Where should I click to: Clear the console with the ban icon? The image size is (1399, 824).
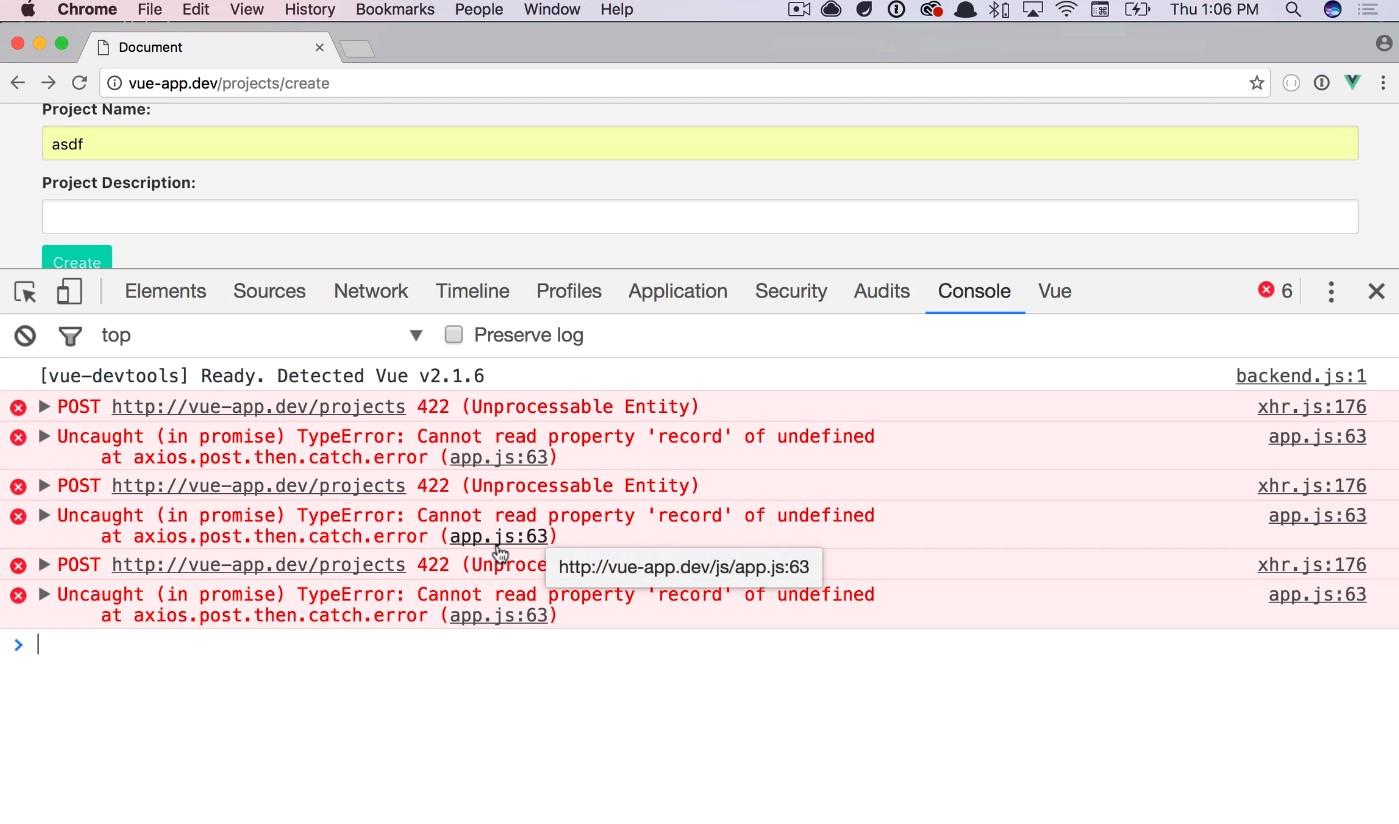pyautogui.click(x=25, y=336)
